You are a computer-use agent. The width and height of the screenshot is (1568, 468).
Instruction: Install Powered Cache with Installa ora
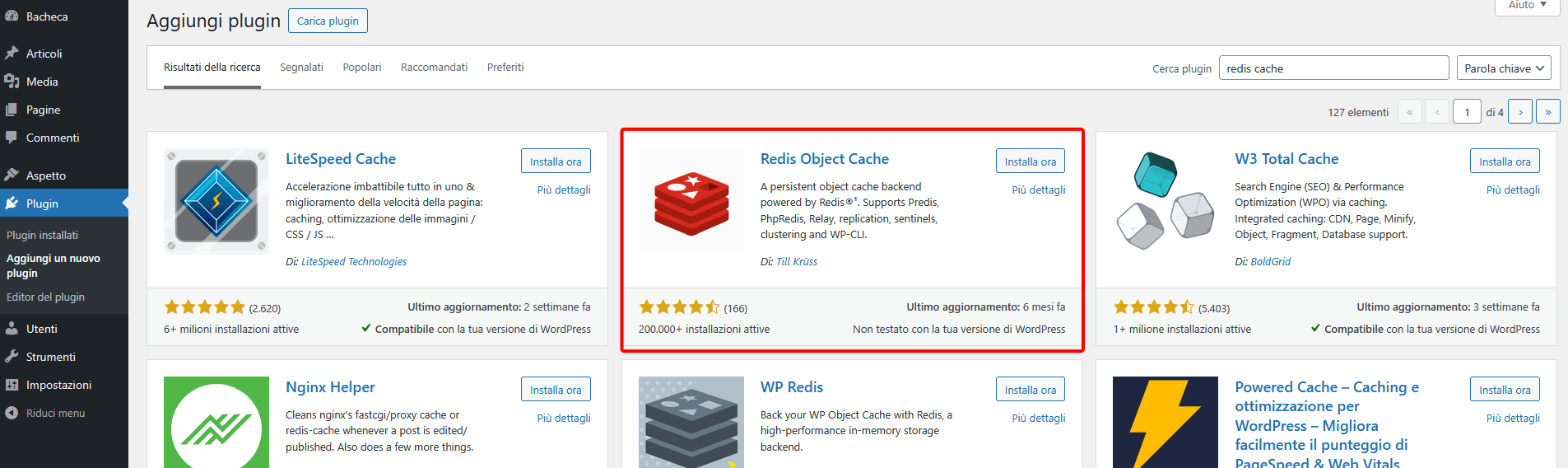coord(1505,390)
